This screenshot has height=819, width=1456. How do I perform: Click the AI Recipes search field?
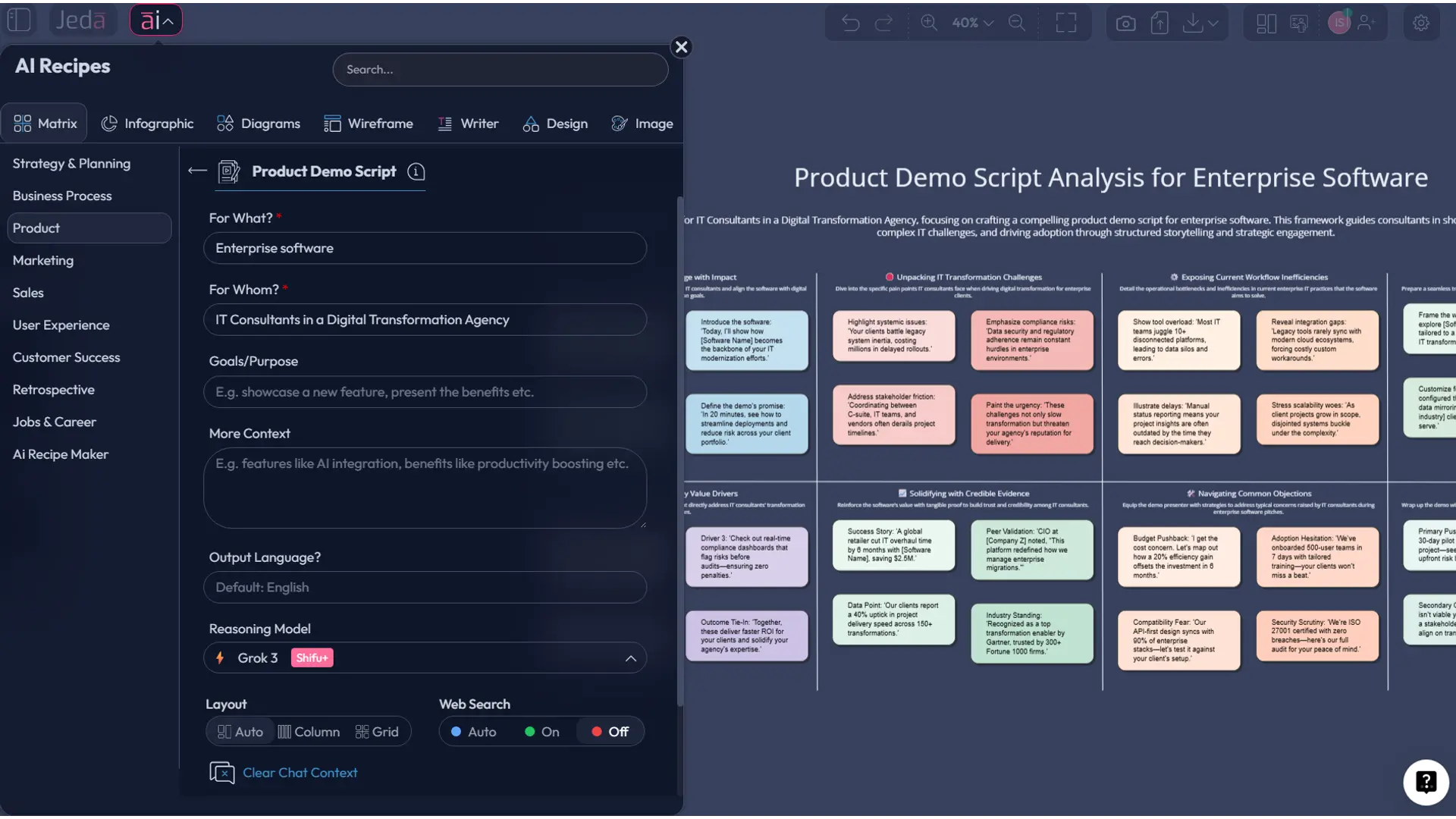[500, 69]
